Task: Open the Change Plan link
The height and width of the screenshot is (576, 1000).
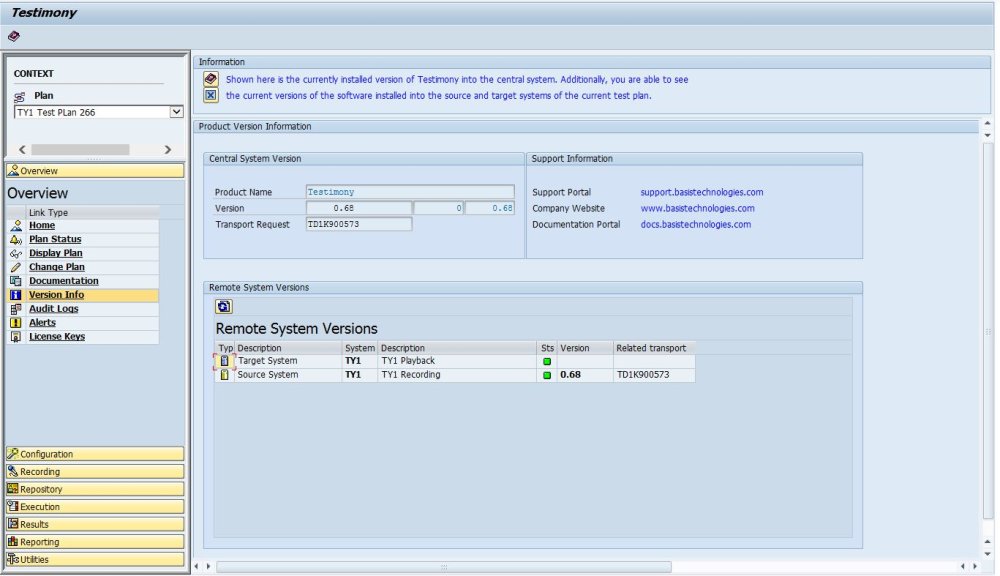Action: tap(57, 267)
